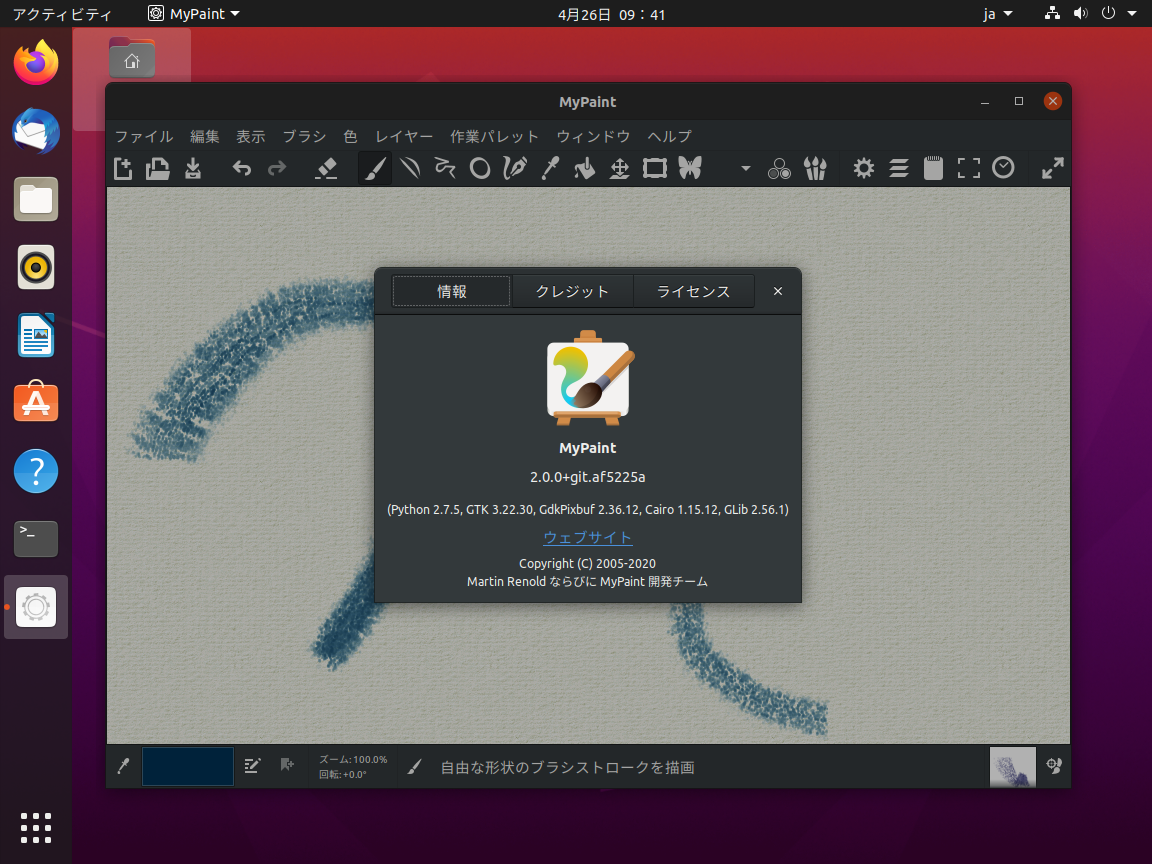The width and height of the screenshot is (1152, 864).
Task: Select the Flood Fill tool
Action: [584, 168]
